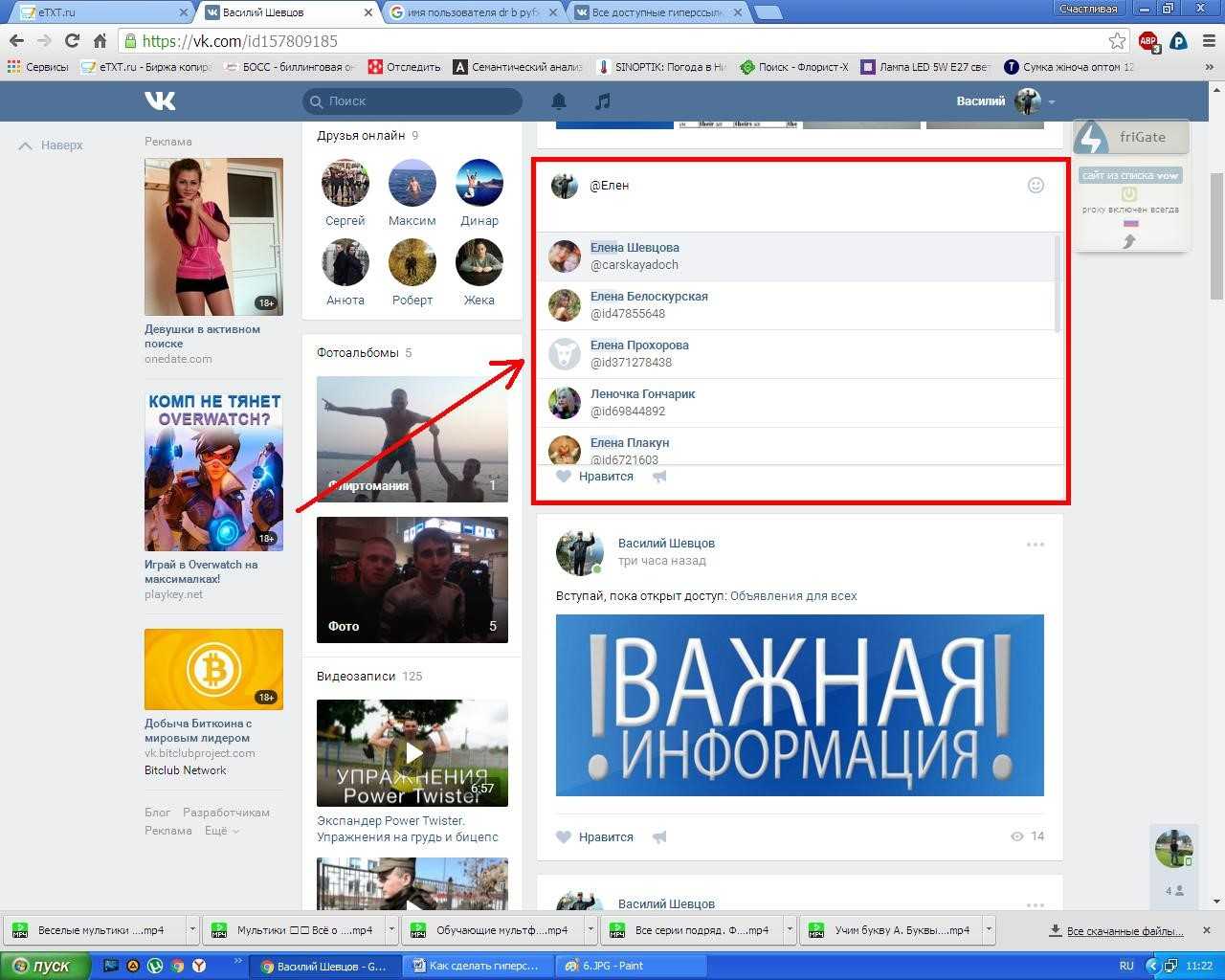
Task: Open the SINOPTIK weather bookmark
Action: (660, 67)
